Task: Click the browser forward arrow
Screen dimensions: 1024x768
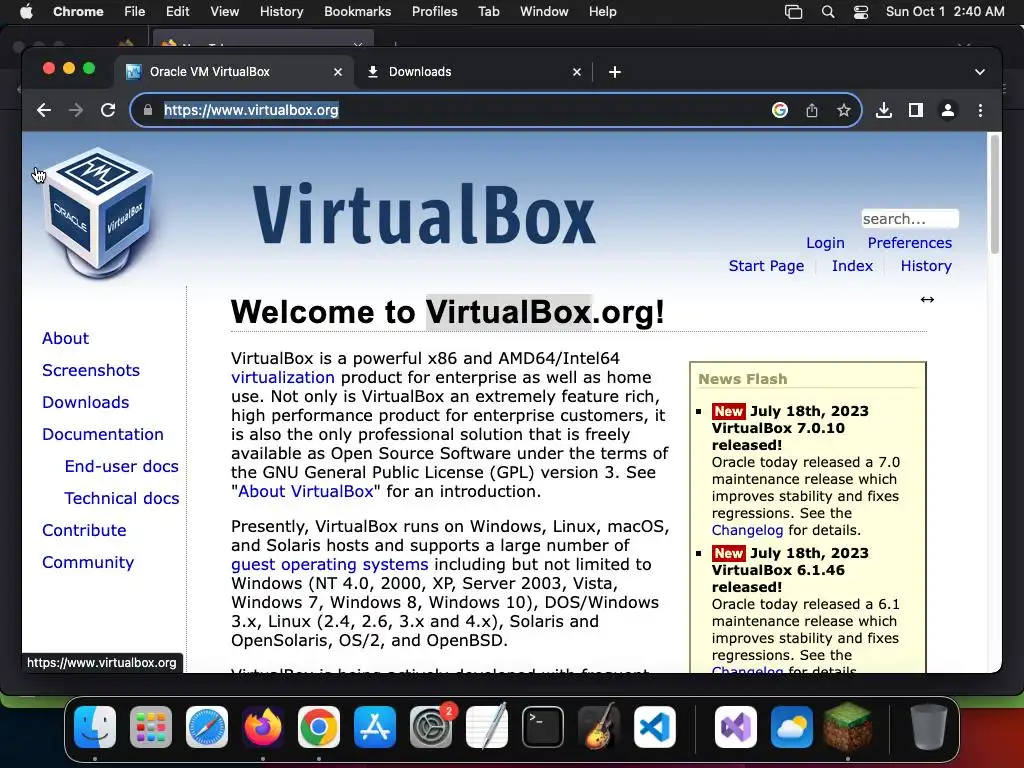Action: click(76, 110)
